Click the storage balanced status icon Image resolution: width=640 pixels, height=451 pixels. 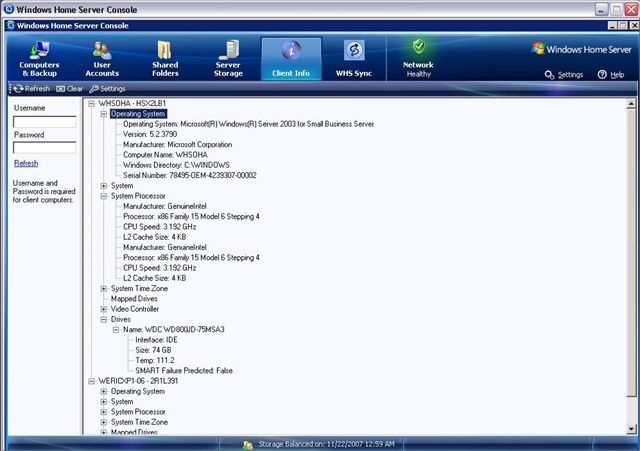247,445
